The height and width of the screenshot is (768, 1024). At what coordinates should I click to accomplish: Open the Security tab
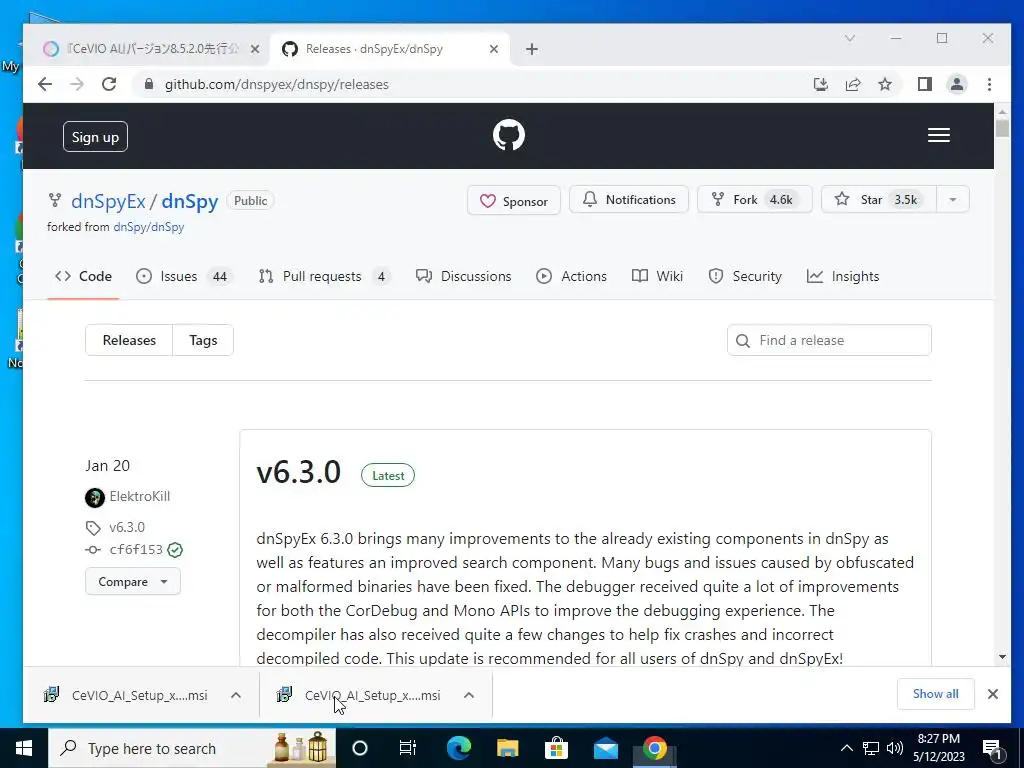tap(745, 276)
